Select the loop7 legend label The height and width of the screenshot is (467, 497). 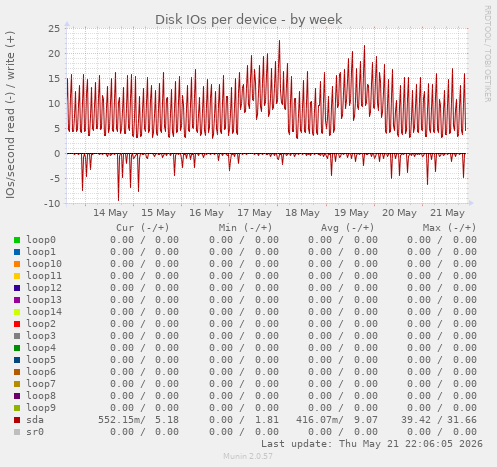click(x=41, y=384)
